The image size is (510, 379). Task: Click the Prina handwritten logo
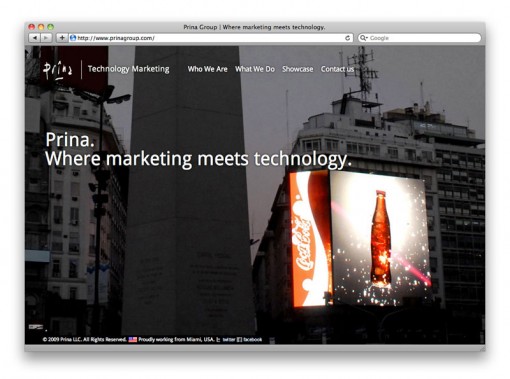[57, 70]
